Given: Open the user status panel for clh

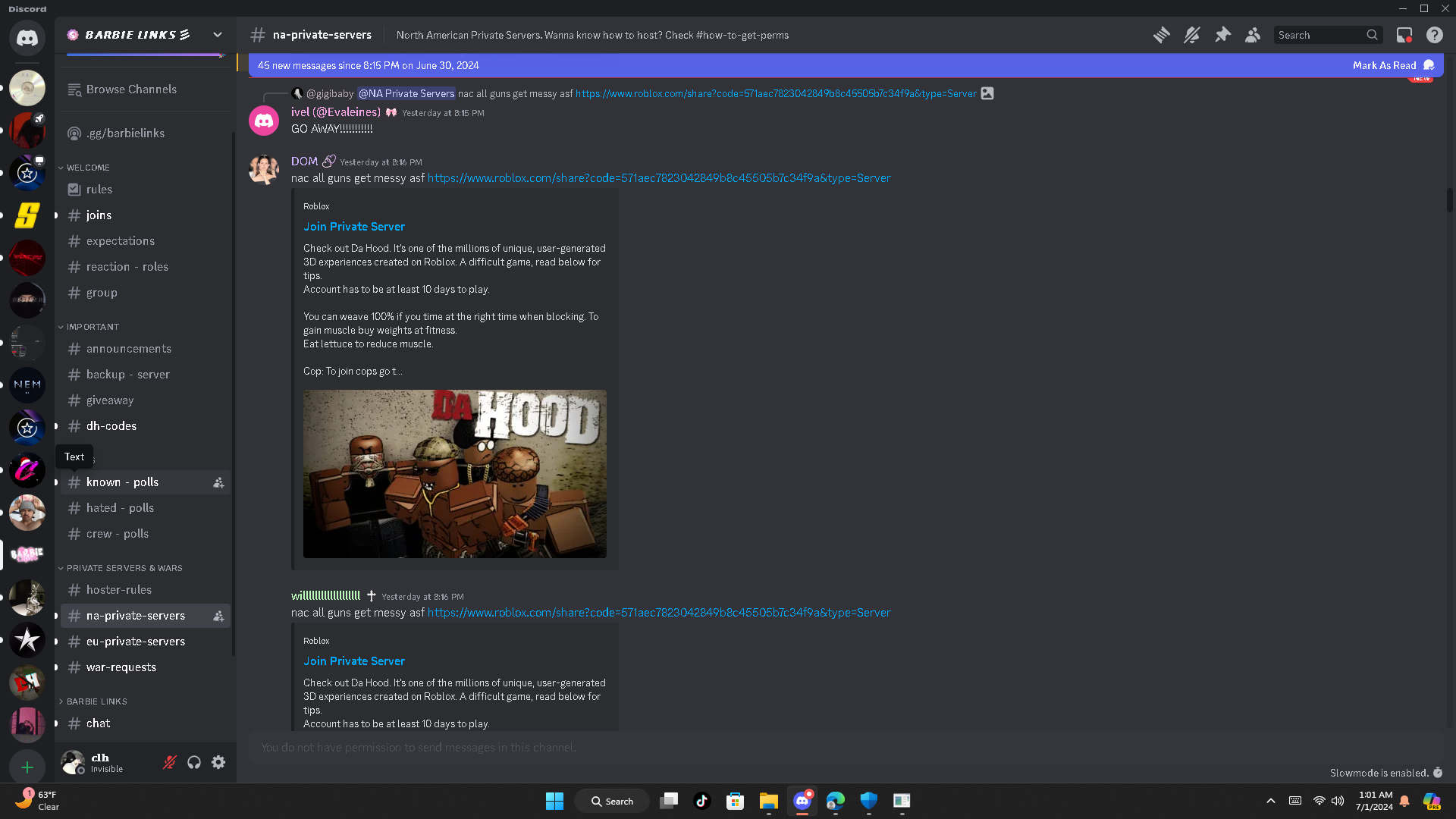Looking at the screenshot, I should point(93,762).
